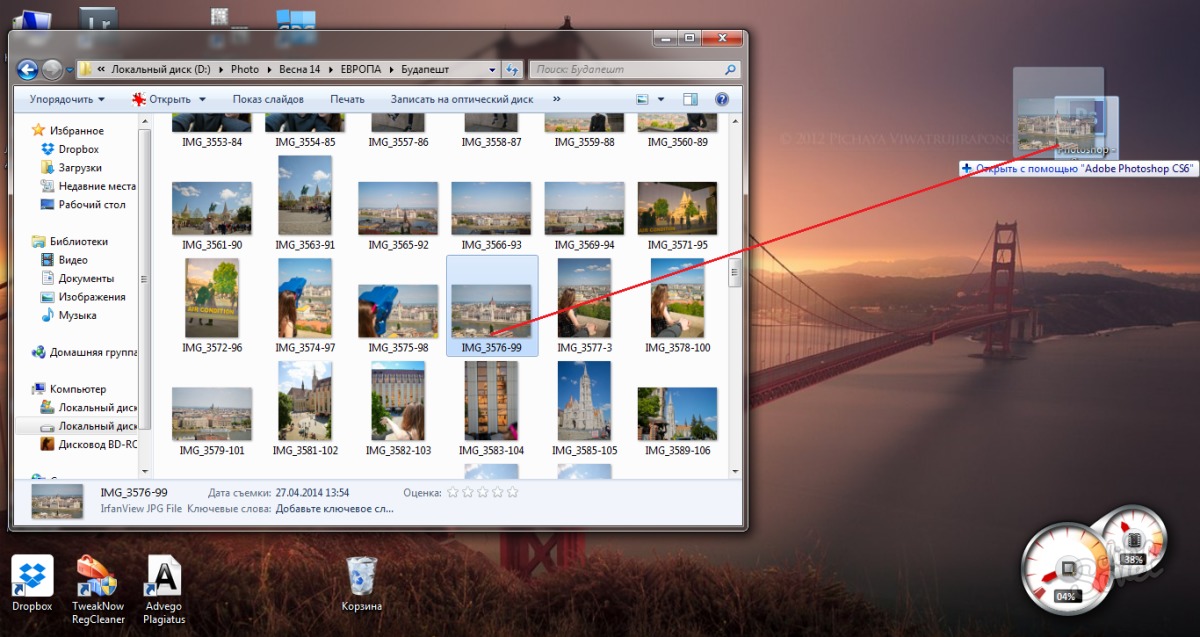The width and height of the screenshot is (1200, 637).
Task: Open the view options dropdown arrow
Action: (x=661, y=99)
